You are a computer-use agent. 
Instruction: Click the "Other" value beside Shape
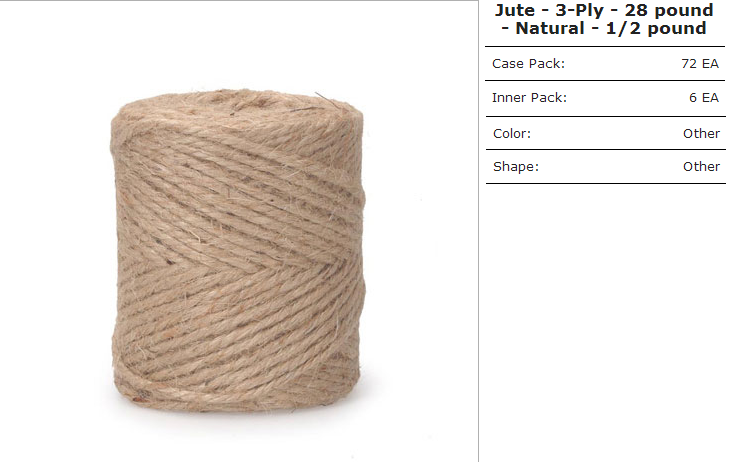point(701,167)
